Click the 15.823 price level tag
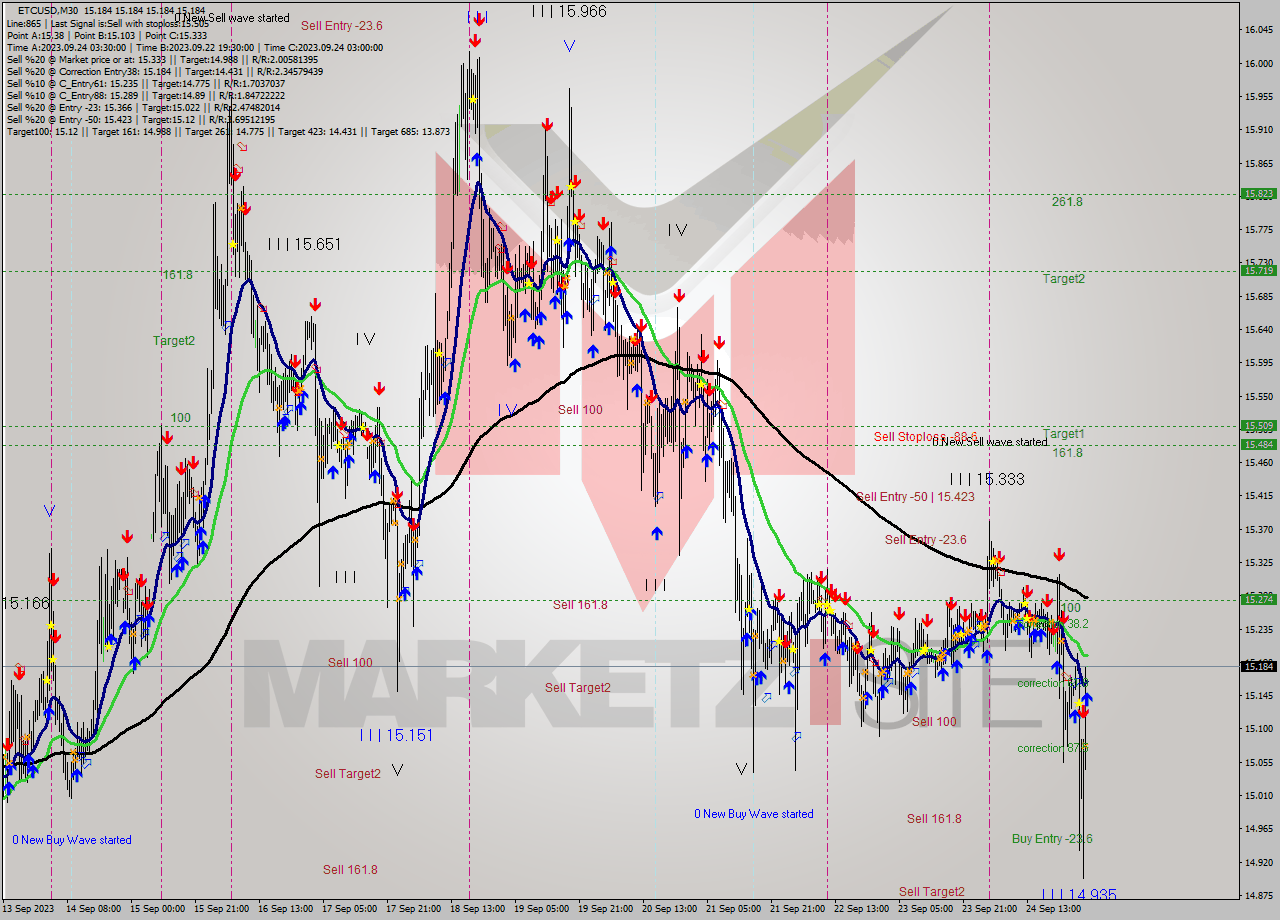The width and height of the screenshot is (1280, 920). (1257, 194)
